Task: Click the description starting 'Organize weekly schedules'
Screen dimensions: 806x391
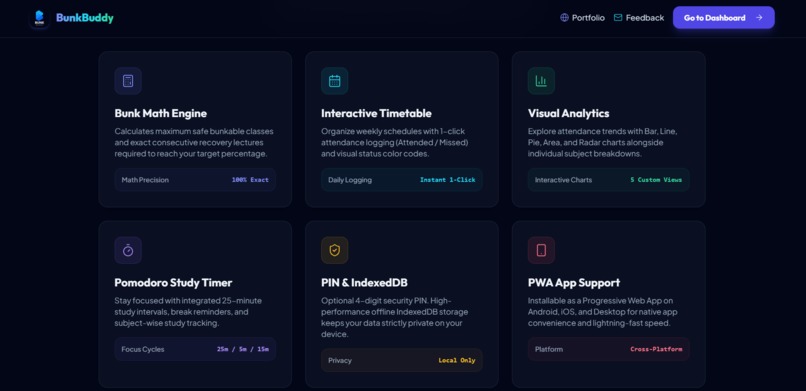Action: coord(395,142)
